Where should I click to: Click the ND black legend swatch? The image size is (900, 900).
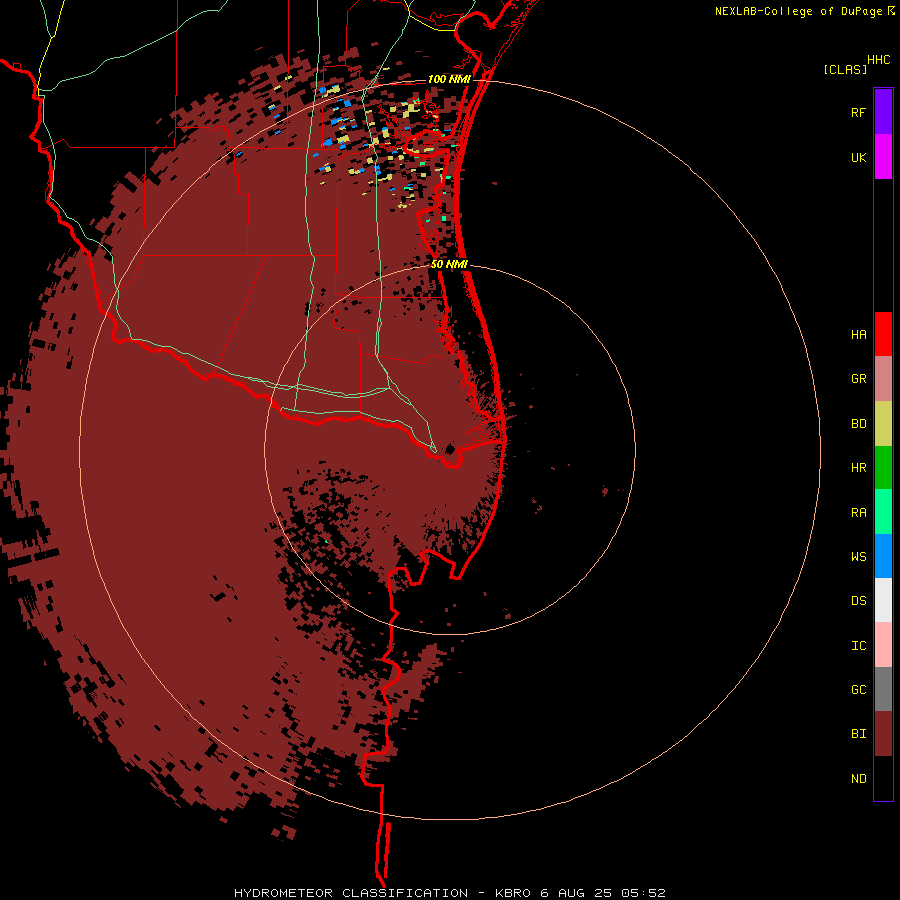(883, 778)
